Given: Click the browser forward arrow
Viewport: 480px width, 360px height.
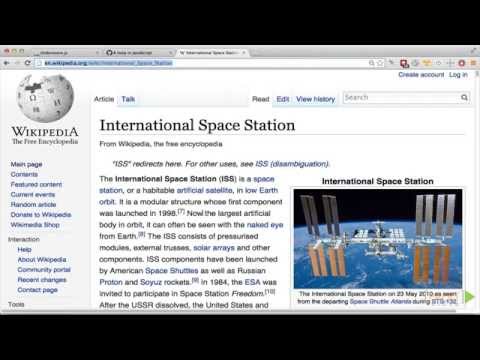Looking at the screenshot, I should [17, 63].
